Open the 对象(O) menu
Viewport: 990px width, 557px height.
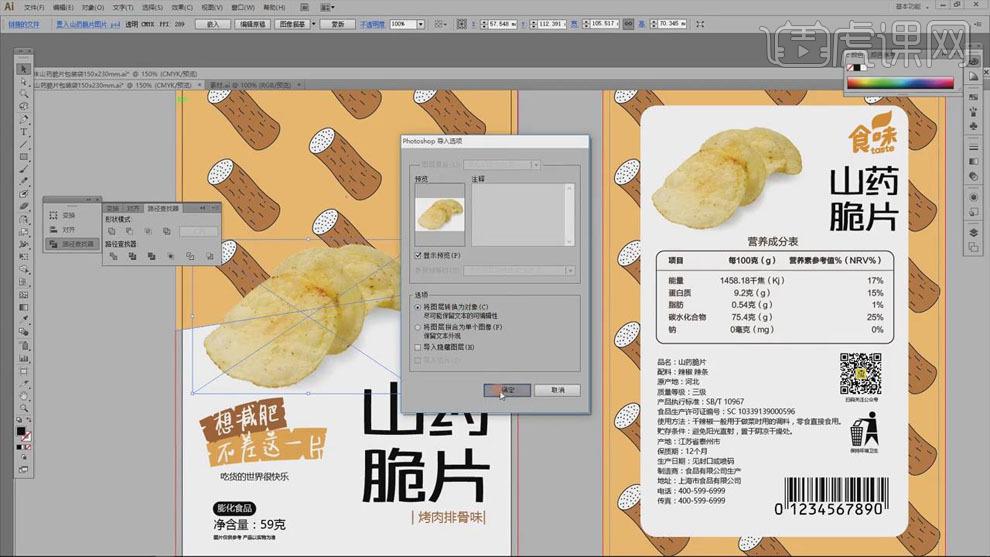tap(93, 7)
